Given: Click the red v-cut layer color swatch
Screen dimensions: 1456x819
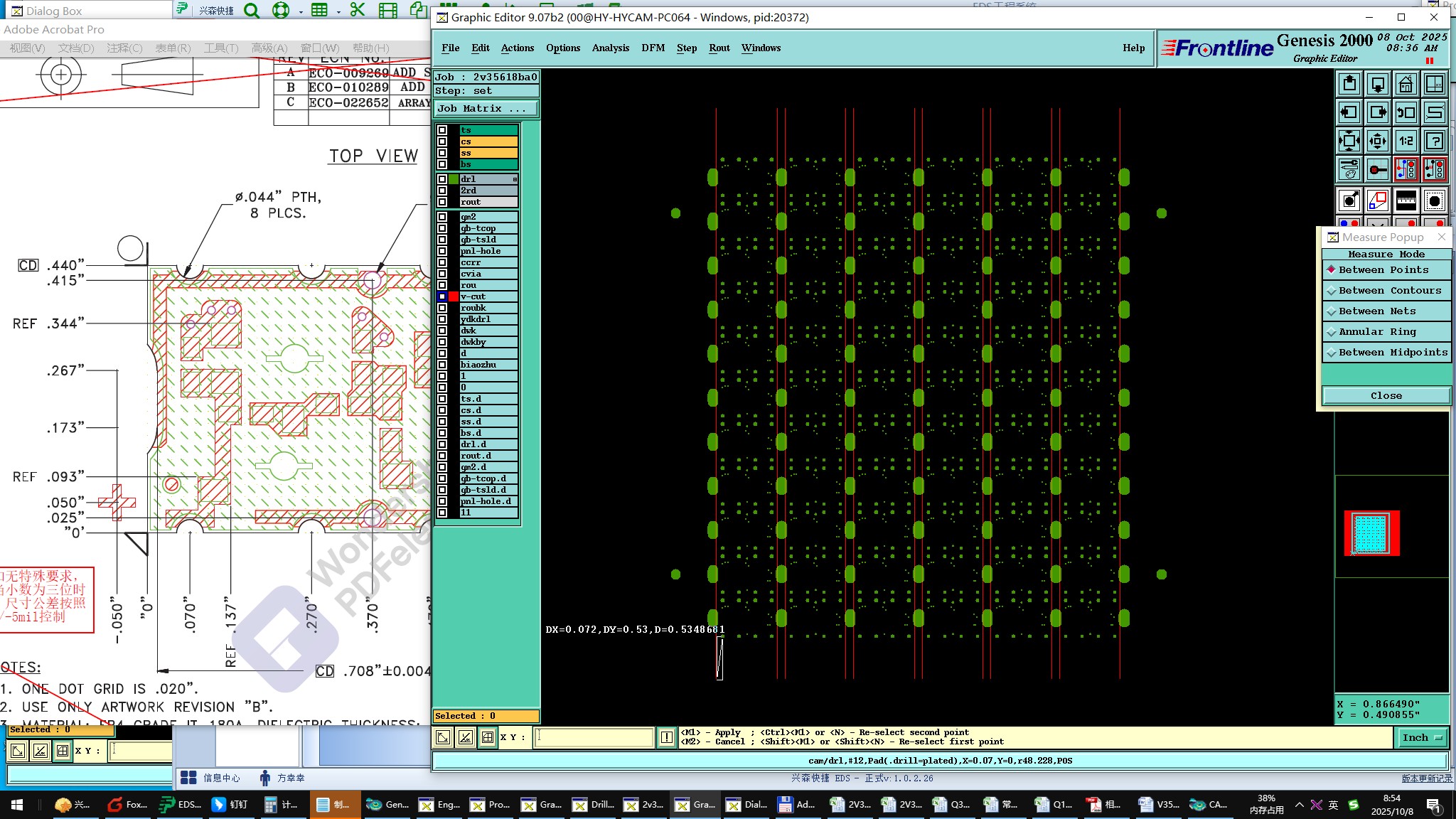Looking at the screenshot, I should (454, 296).
